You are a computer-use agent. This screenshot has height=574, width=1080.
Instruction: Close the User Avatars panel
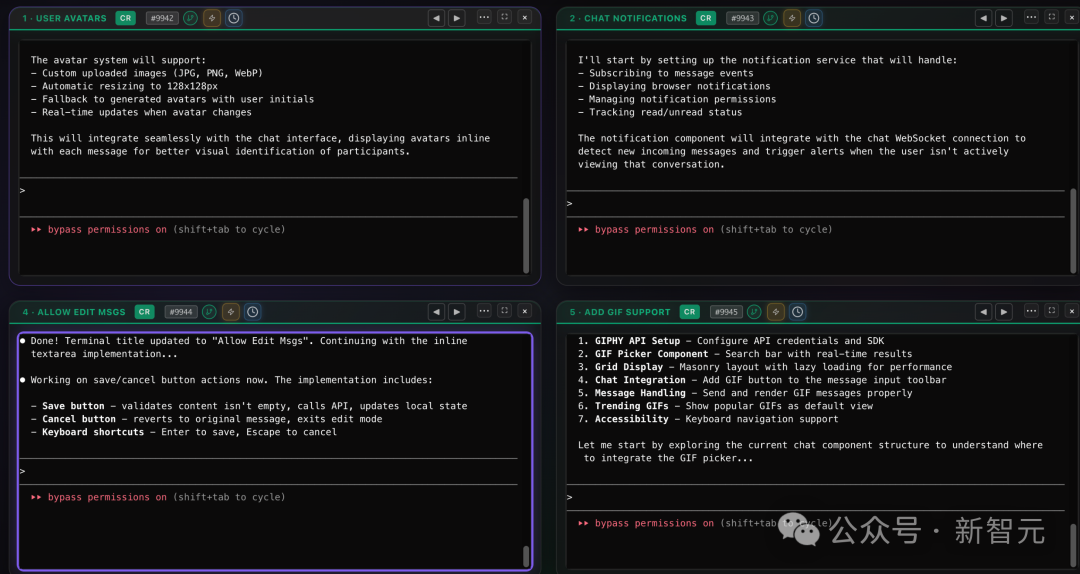(525, 17)
